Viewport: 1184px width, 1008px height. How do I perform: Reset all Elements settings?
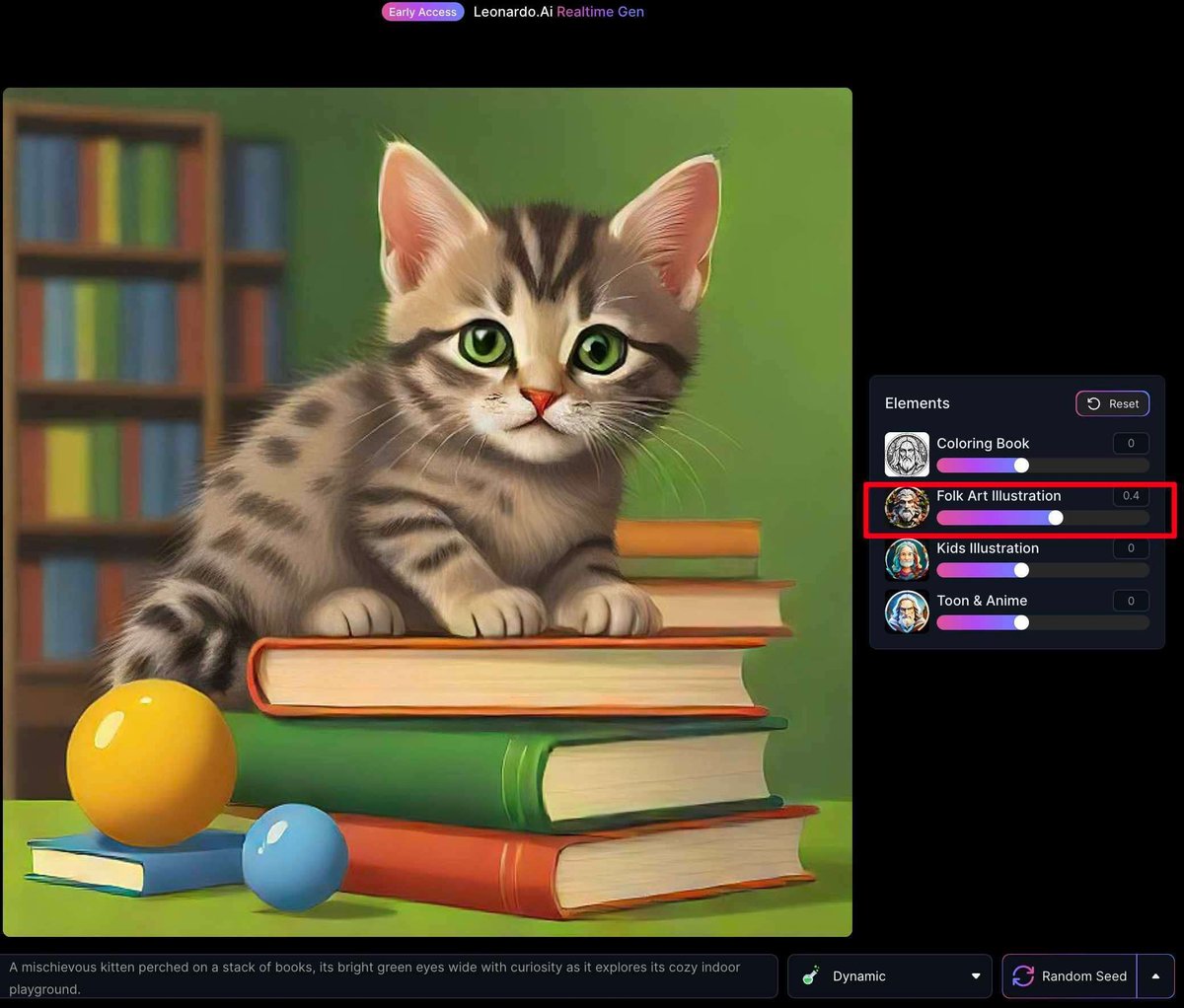point(1113,403)
